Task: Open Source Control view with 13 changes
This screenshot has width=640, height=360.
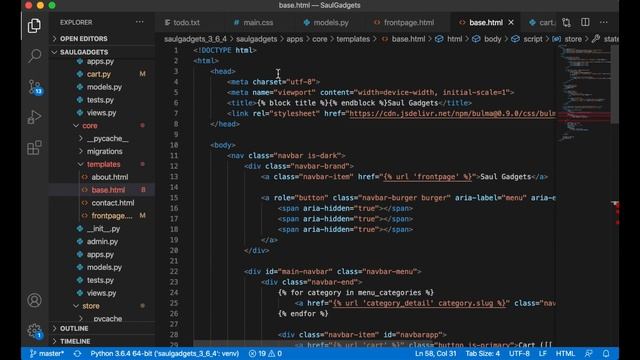Action: (34, 87)
